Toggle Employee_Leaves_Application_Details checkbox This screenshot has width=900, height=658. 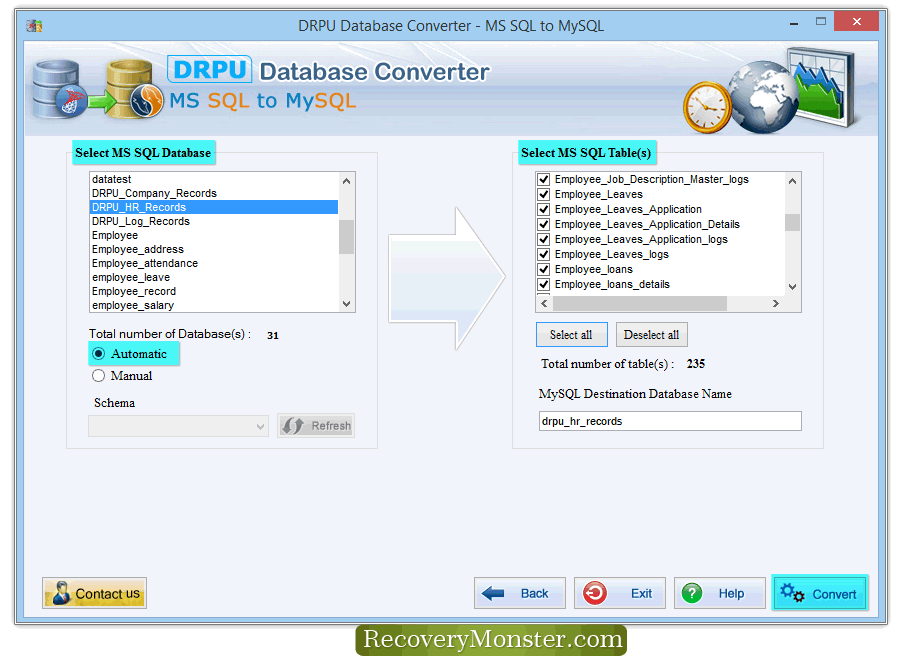pyautogui.click(x=544, y=225)
